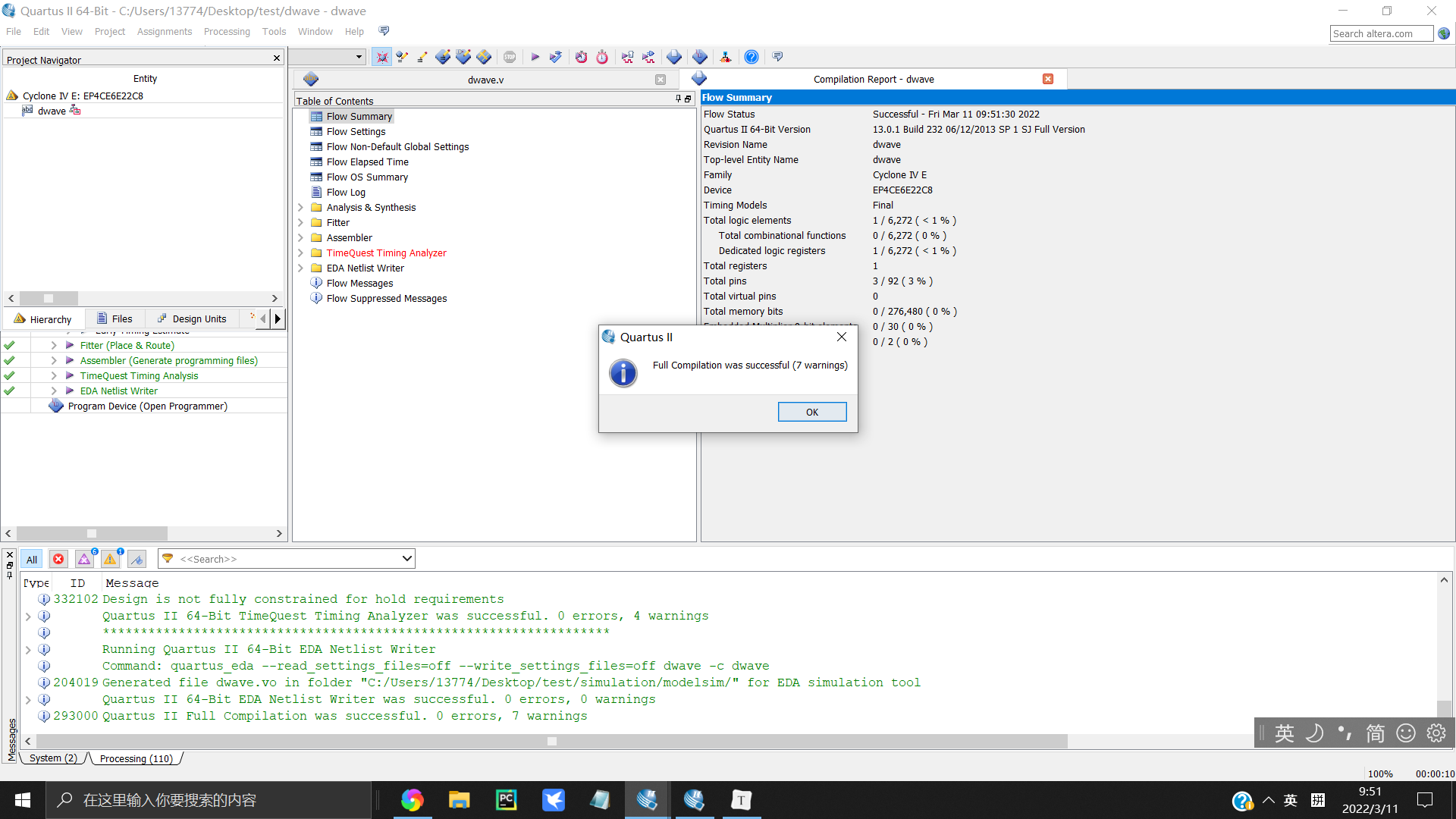Click the Flow Messages info icon
The height and width of the screenshot is (819, 1456).
[316, 283]
